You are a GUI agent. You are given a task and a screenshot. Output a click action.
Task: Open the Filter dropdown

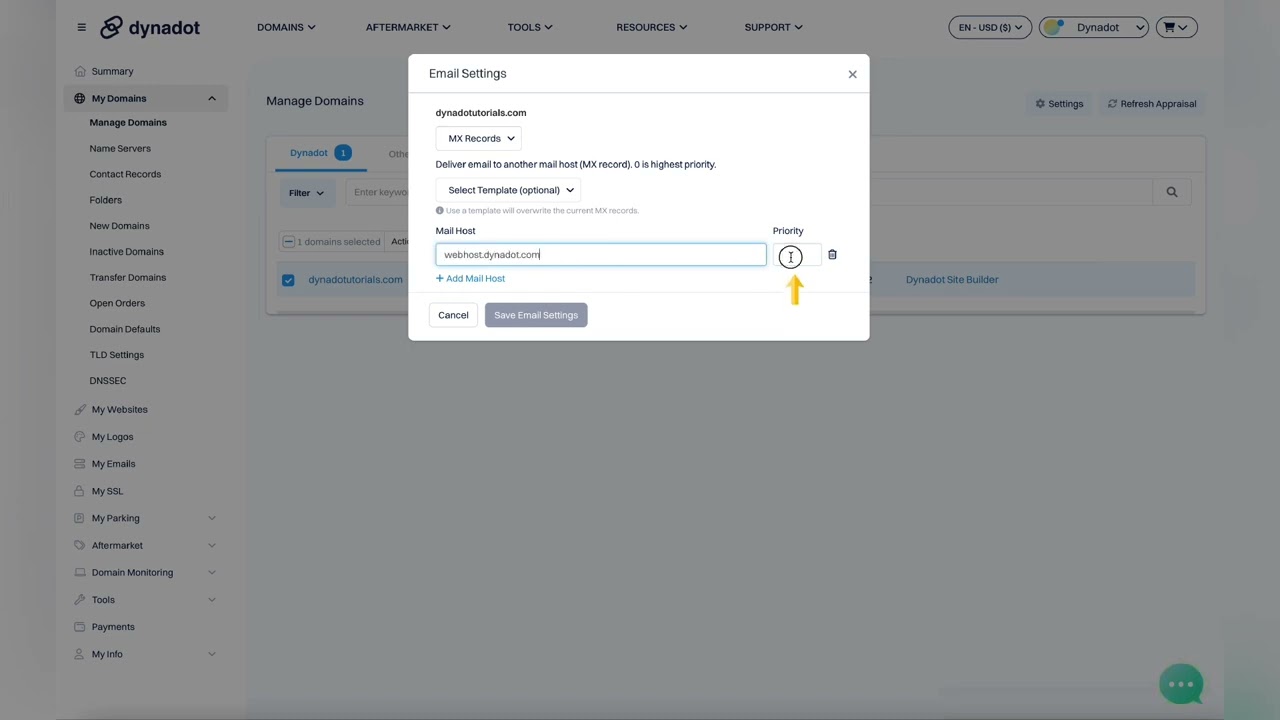(306, 193)
